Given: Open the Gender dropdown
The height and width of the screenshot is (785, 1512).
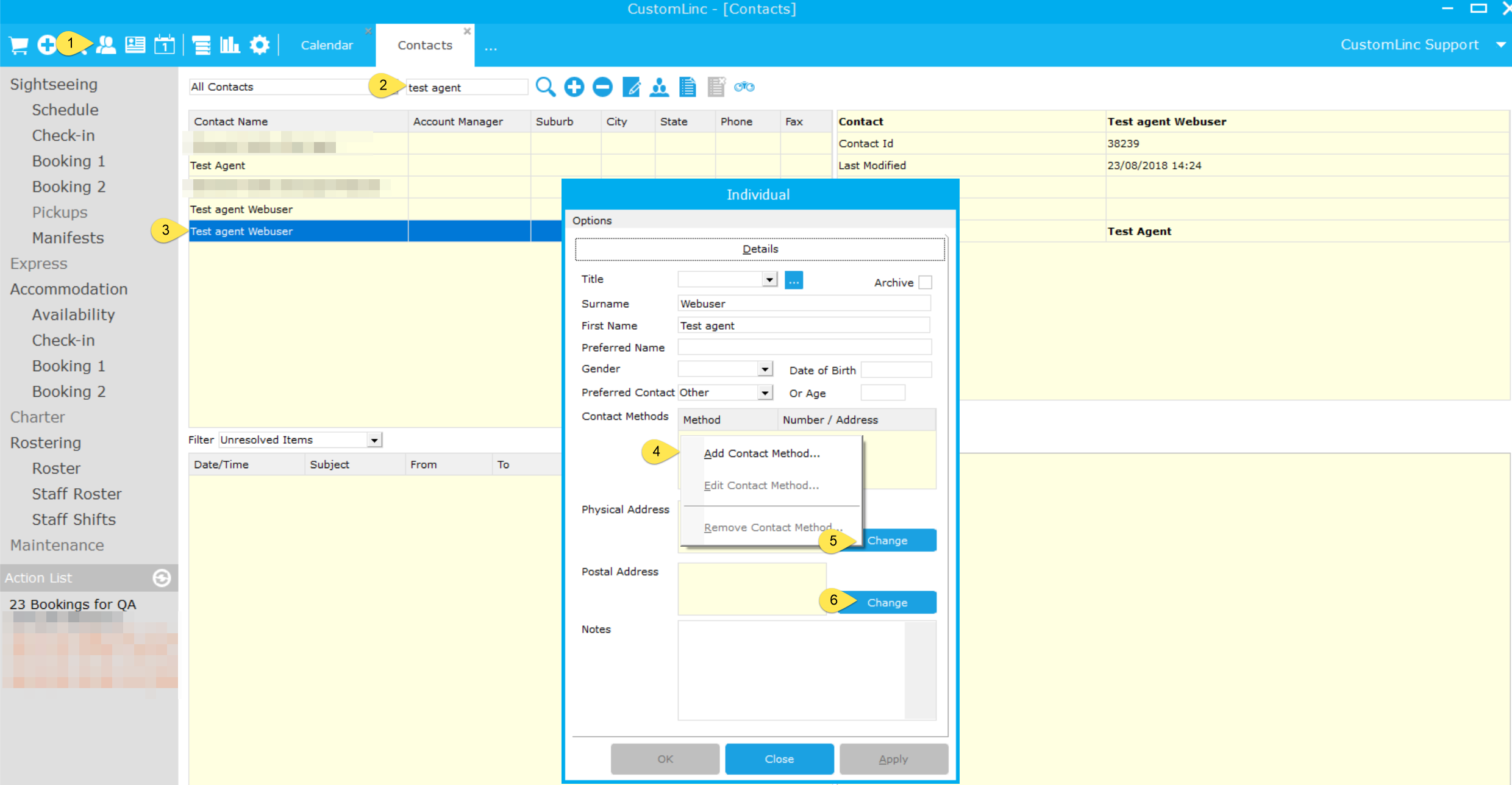Looking at the screenshot, I should pos(765,369).
